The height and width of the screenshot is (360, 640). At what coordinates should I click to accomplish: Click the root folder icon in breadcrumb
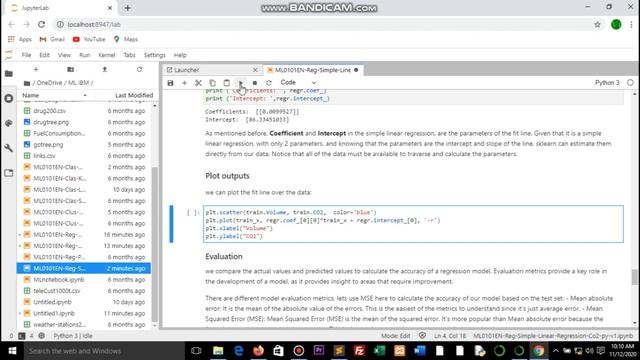pyautogui.click(x=27, y=83)
